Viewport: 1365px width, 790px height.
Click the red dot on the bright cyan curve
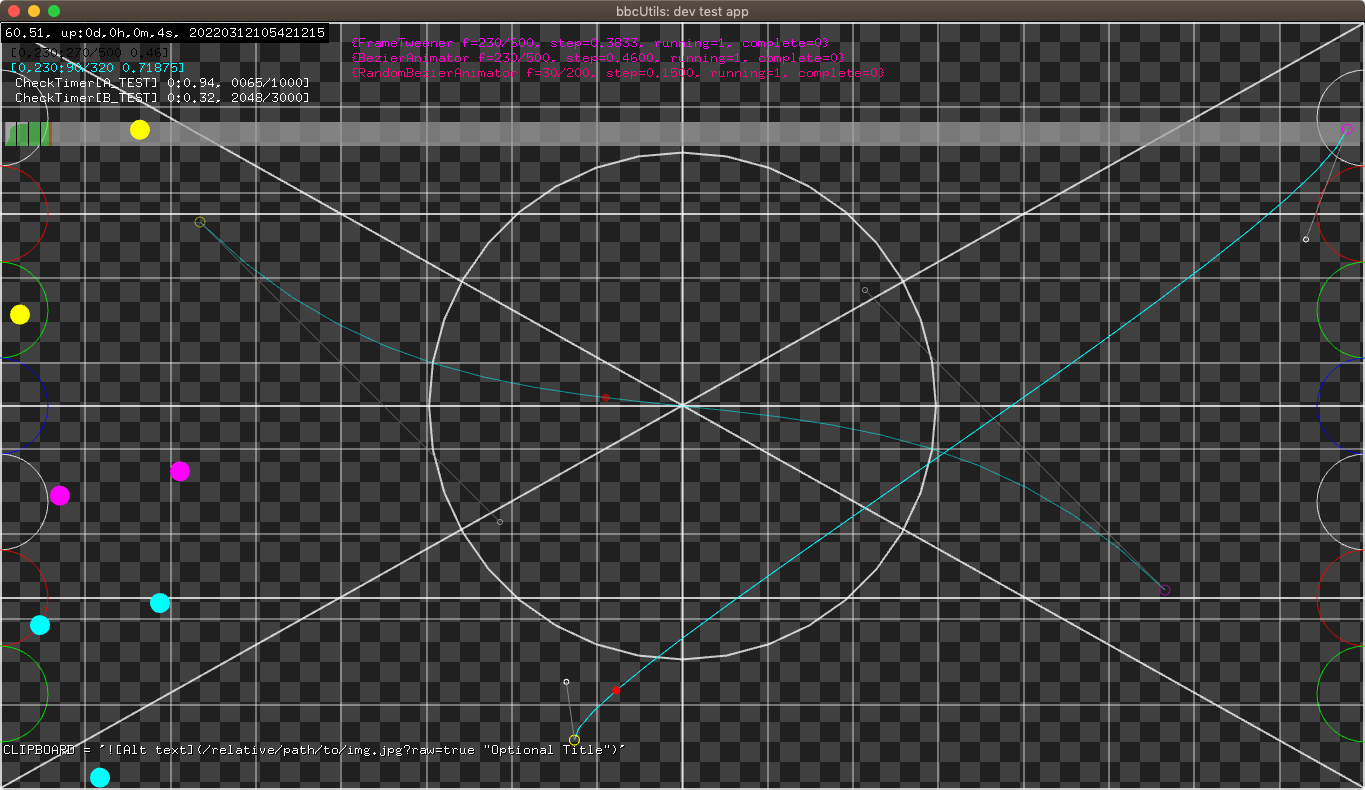(x=616, y=691)
